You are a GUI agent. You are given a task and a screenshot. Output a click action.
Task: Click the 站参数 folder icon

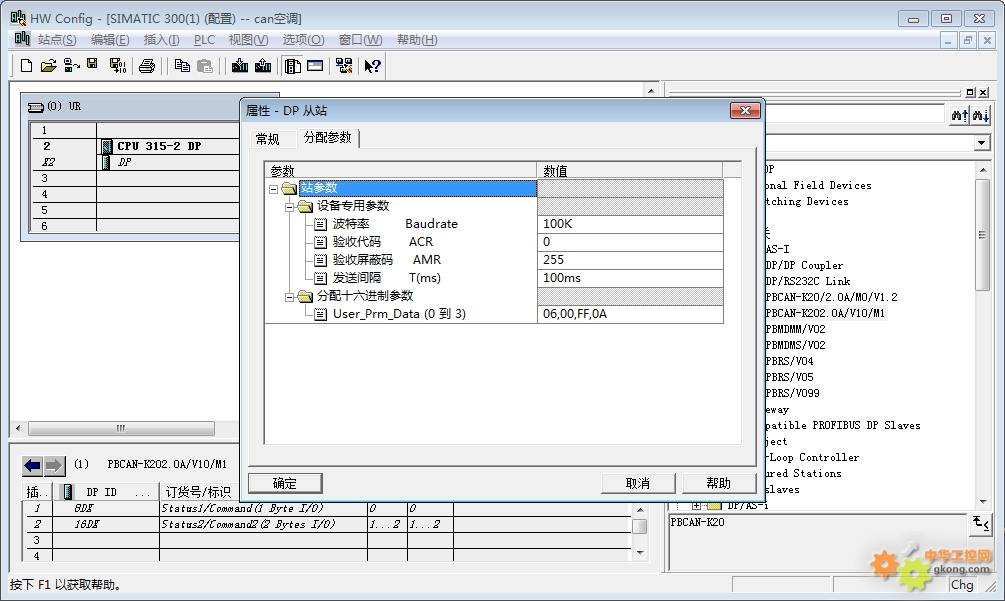(x=290, y=188)
